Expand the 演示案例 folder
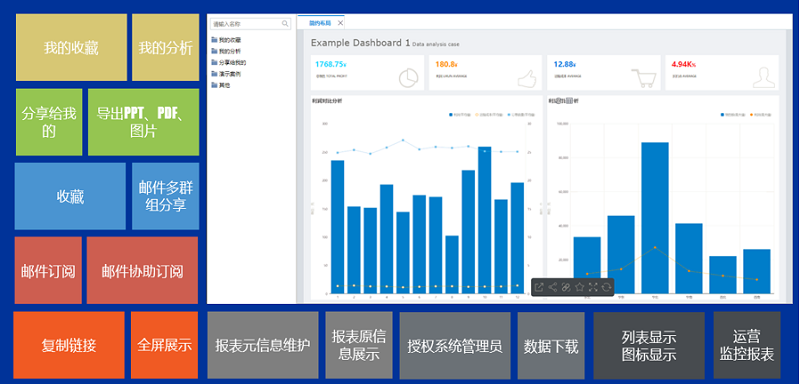 pos(226,74)
